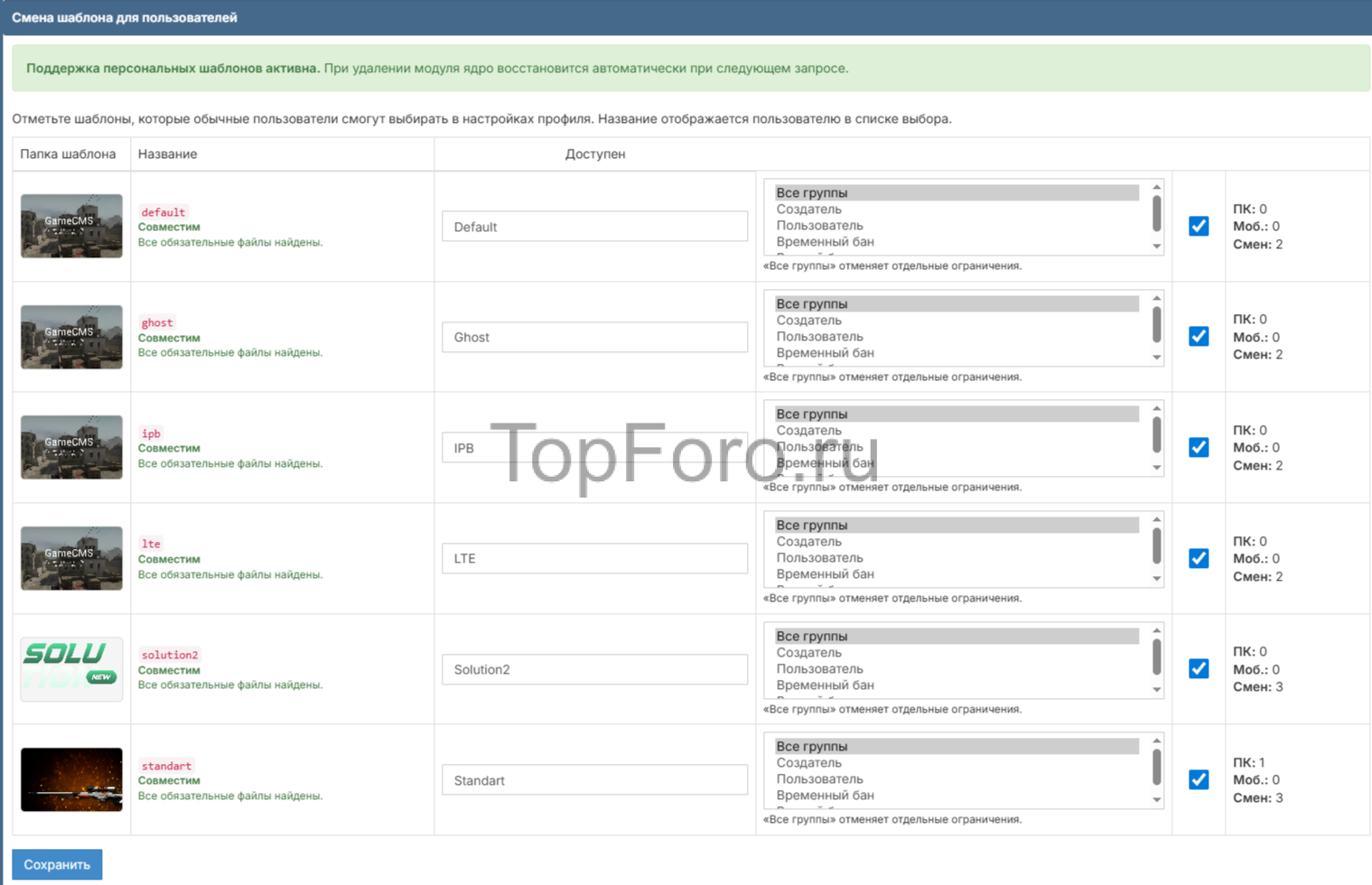This screenshot has height=885, width=1372.
Task: Click the ghost template preview thumbnail
Action: point(71,337)
